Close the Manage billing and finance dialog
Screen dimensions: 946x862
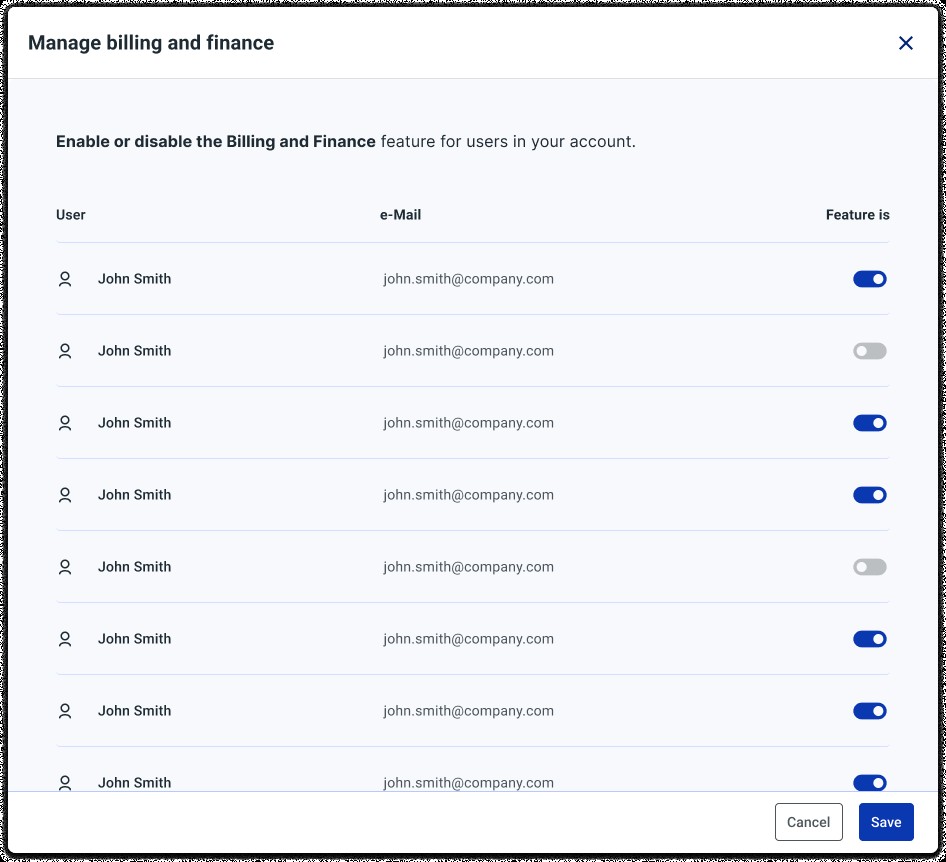(905, 43)
